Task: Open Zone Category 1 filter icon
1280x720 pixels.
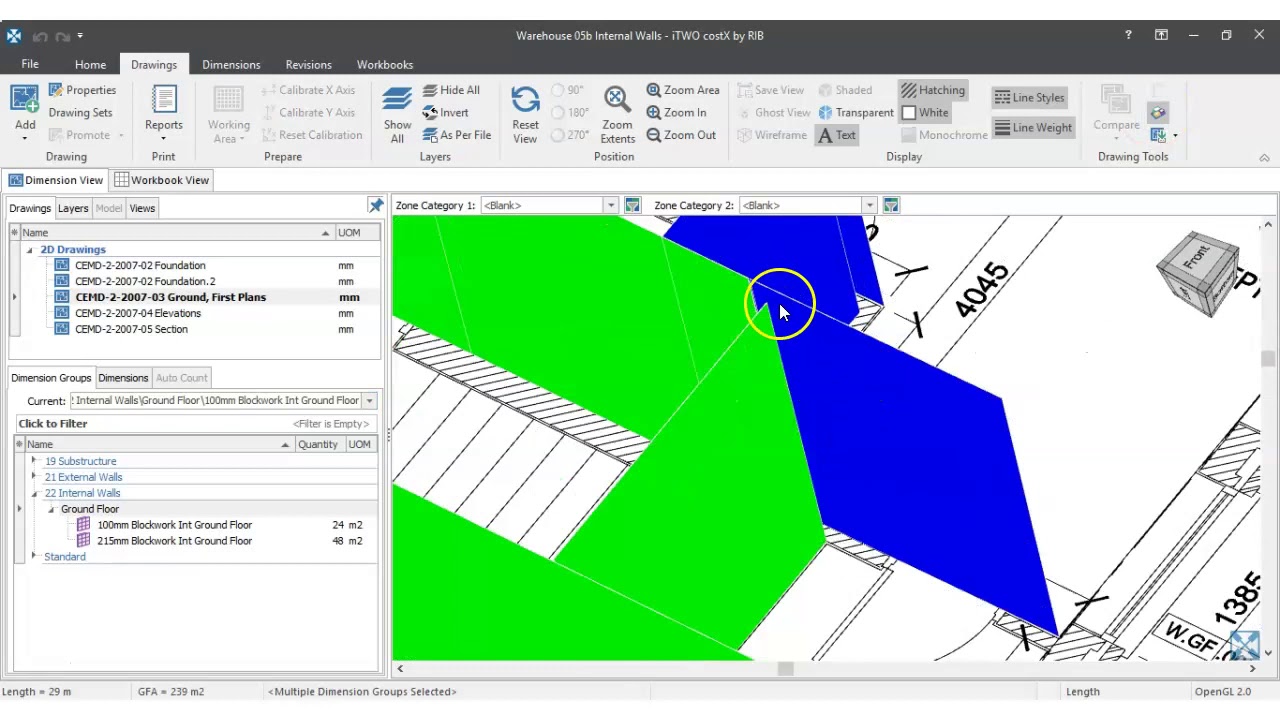Action: pyautogui.click(x=632, y=205)
